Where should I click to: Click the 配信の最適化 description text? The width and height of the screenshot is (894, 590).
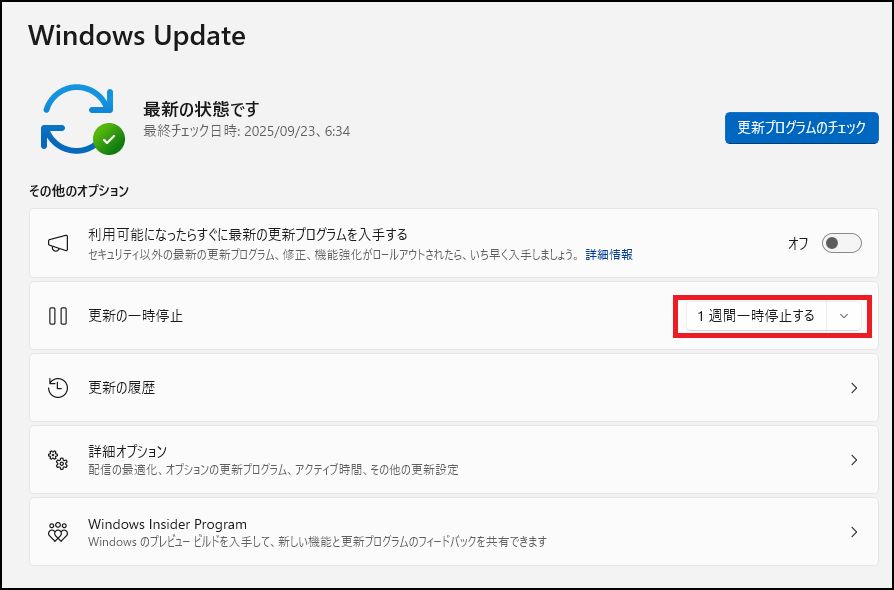[x=274, y=470]
